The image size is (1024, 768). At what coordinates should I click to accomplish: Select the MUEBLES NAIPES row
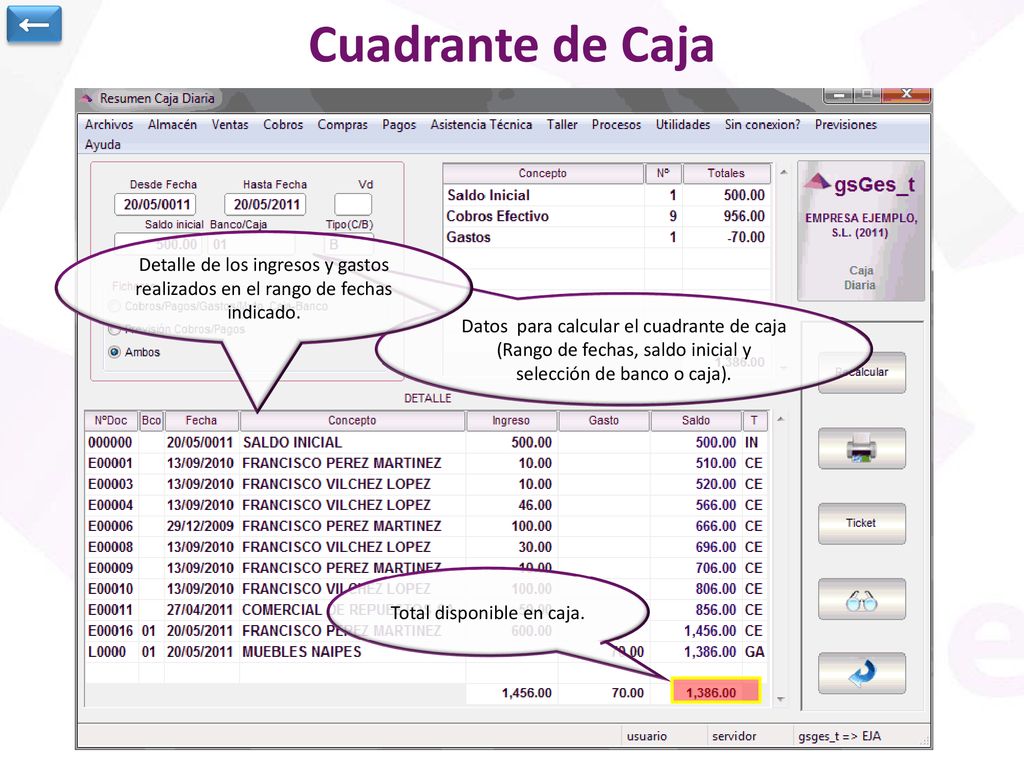coord(426,652)
